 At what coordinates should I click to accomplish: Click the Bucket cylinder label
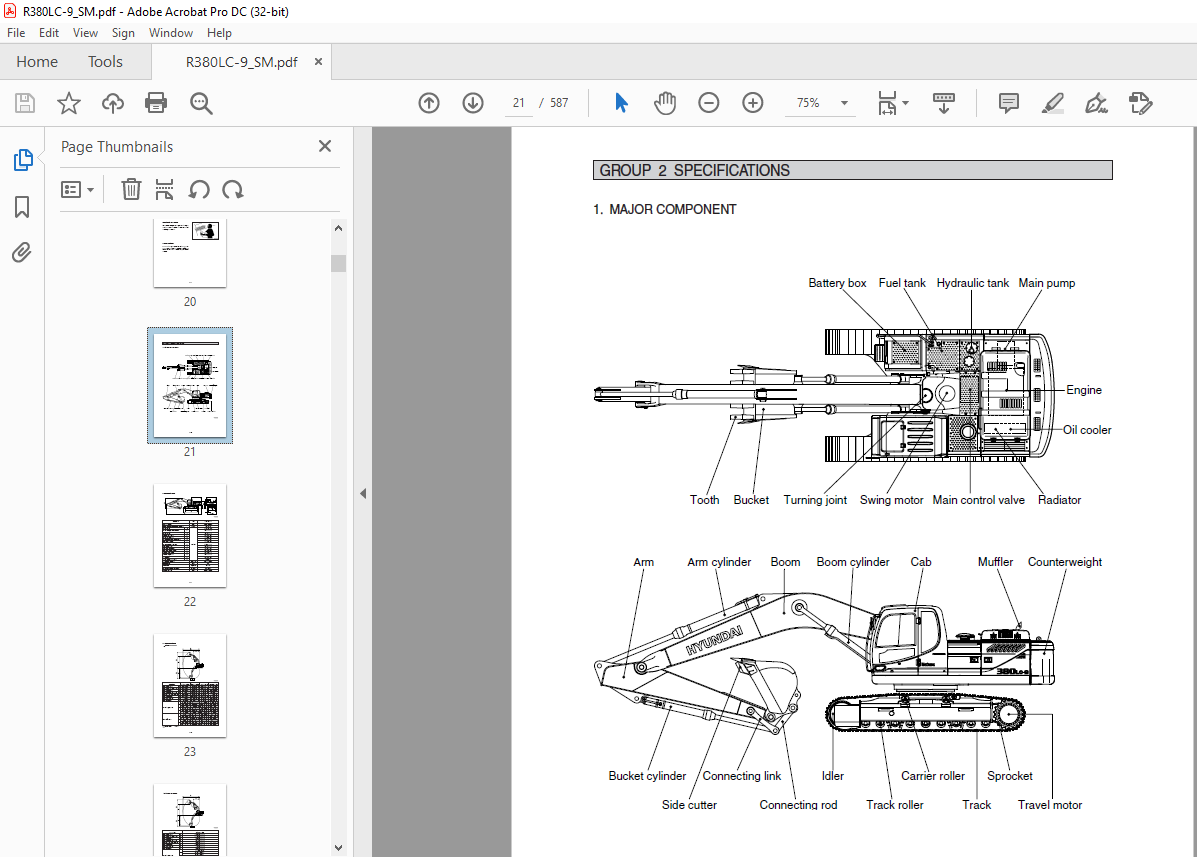(x=647, y=775)
